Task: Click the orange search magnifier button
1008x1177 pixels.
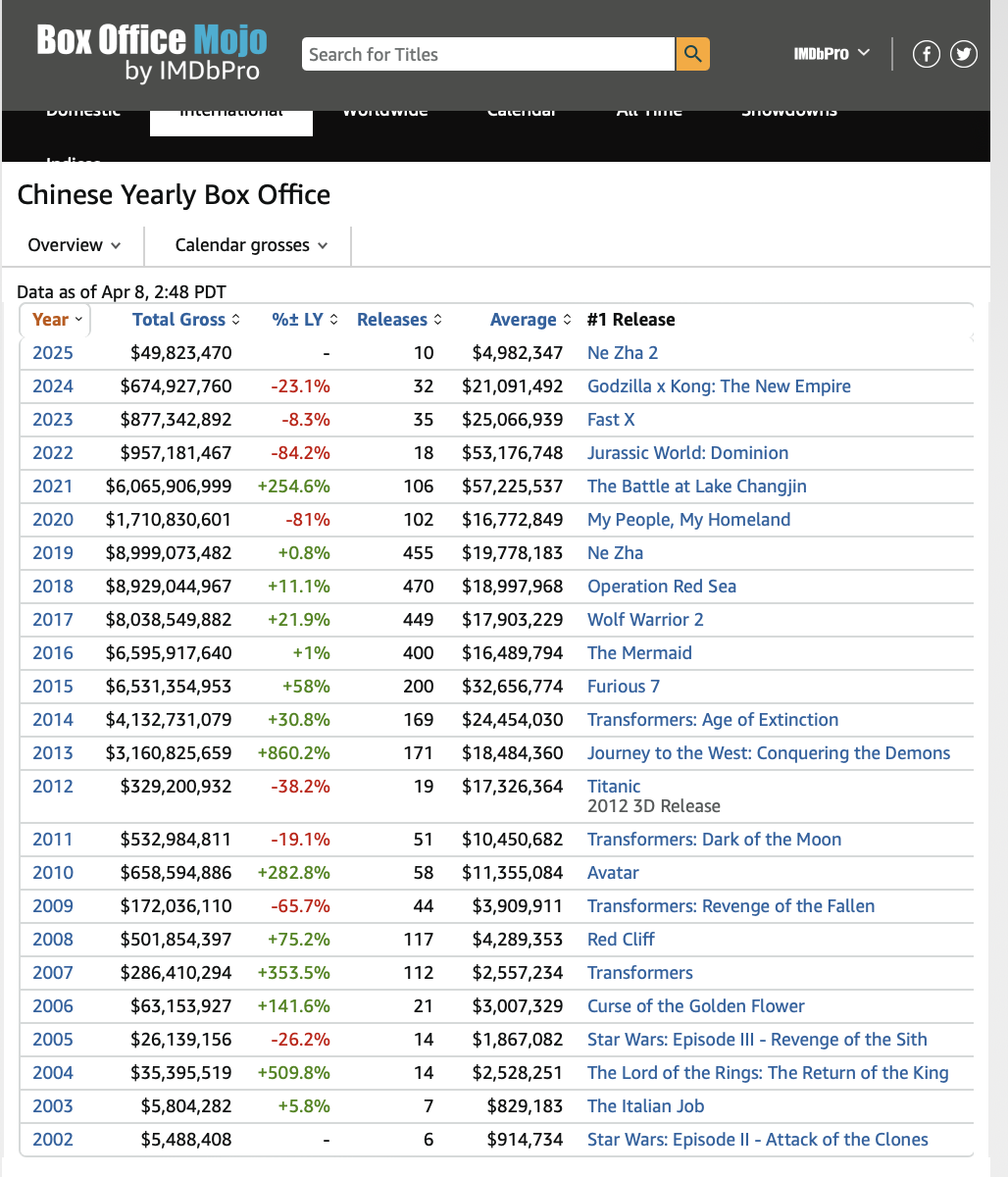Action: coord(692,54)
